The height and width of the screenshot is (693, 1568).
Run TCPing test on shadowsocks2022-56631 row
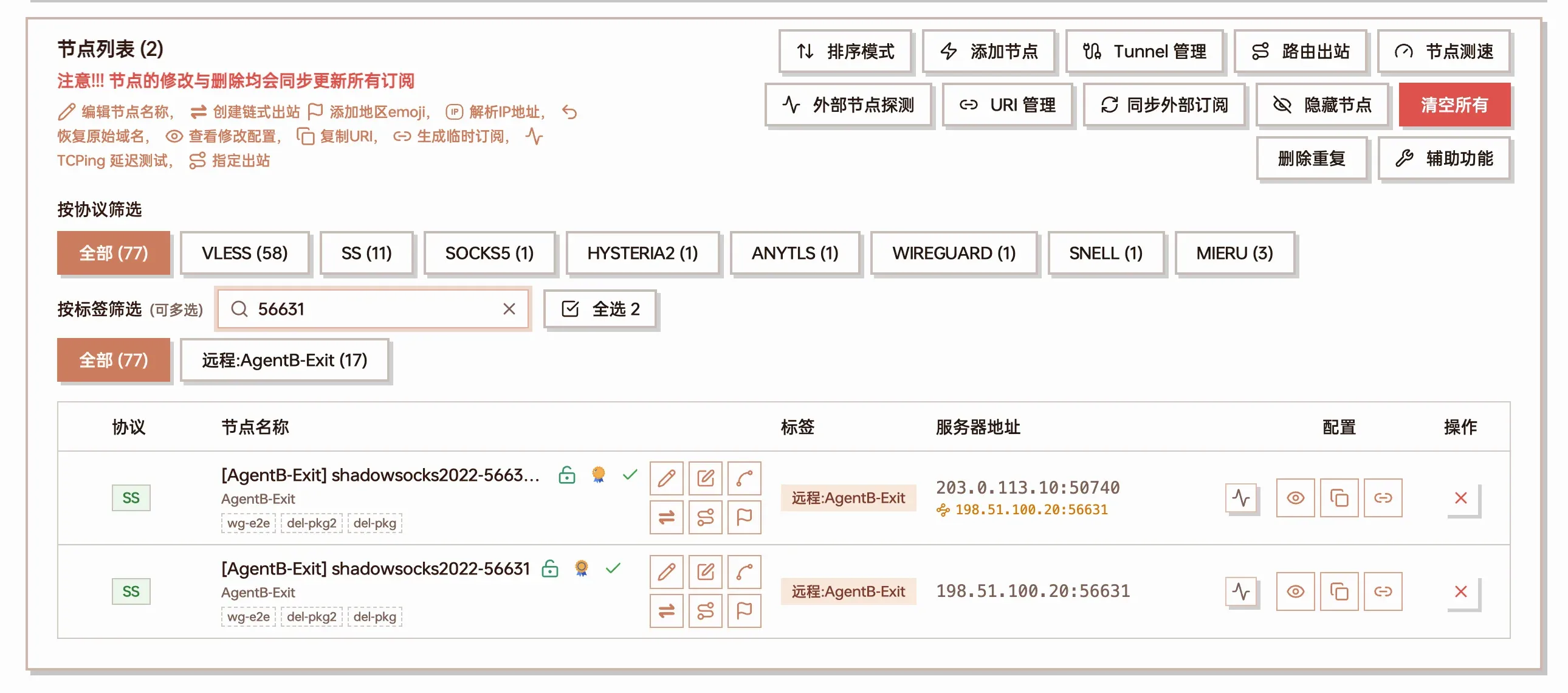(1240, 591)
